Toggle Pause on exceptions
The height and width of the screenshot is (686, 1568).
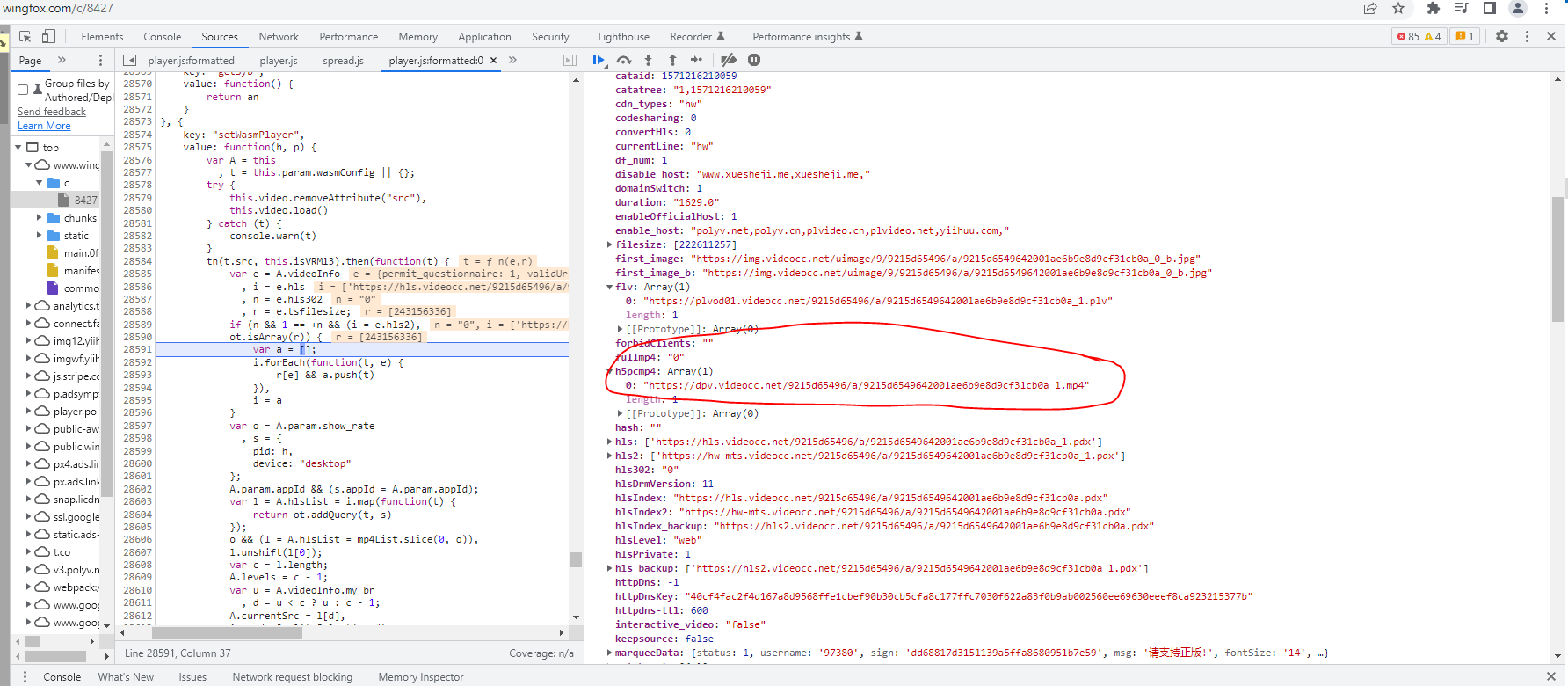coord(754,60)
